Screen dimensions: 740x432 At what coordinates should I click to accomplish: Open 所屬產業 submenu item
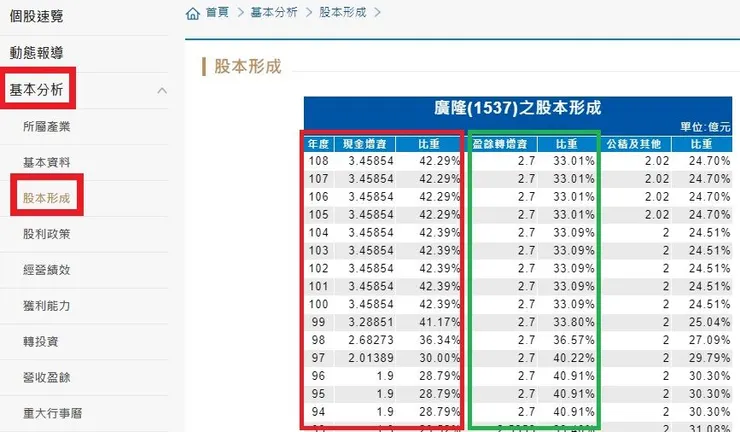[x=47, y=127]
